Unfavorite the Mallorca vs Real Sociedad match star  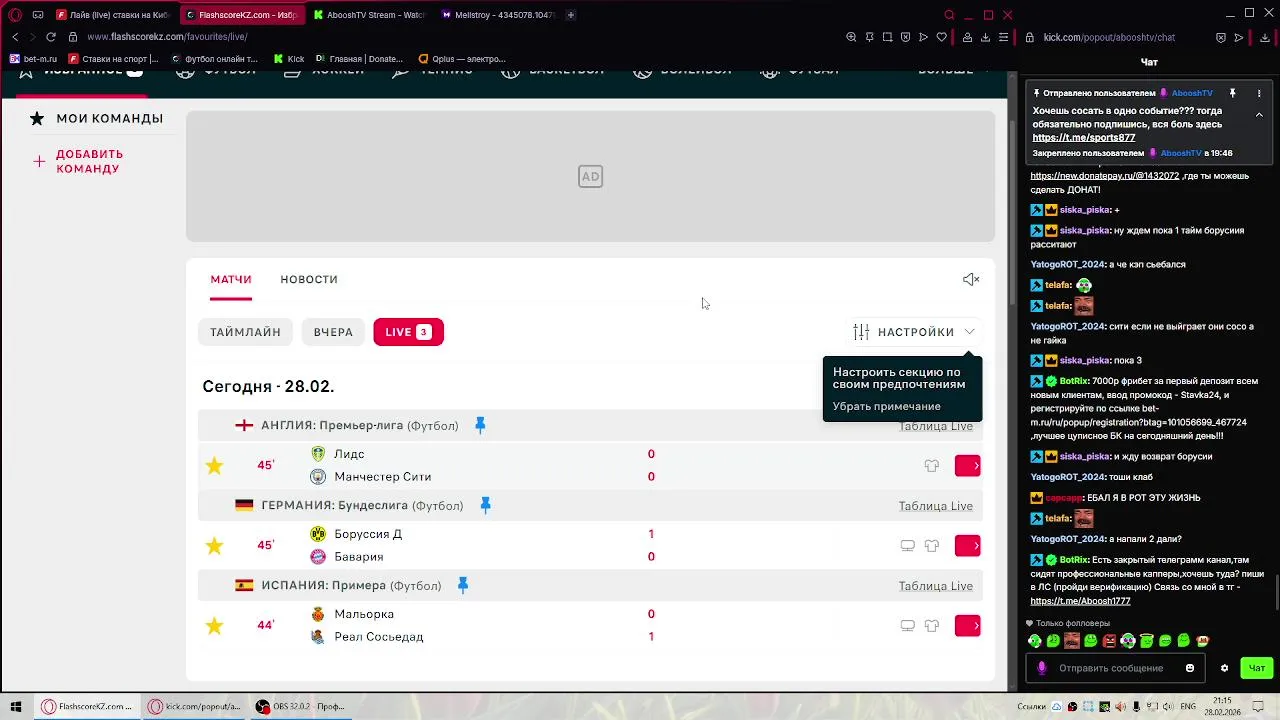[x=214, y=625]
